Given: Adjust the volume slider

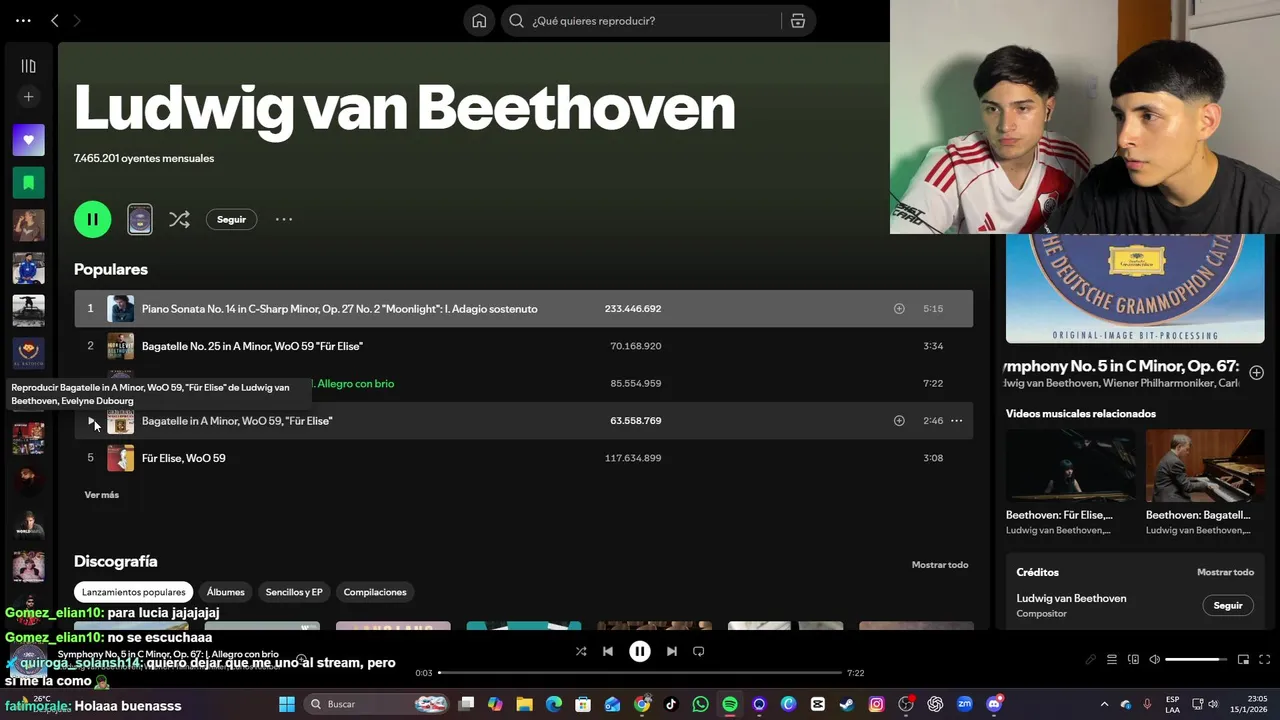Looking at the screenshot, I should point(1196,660).
